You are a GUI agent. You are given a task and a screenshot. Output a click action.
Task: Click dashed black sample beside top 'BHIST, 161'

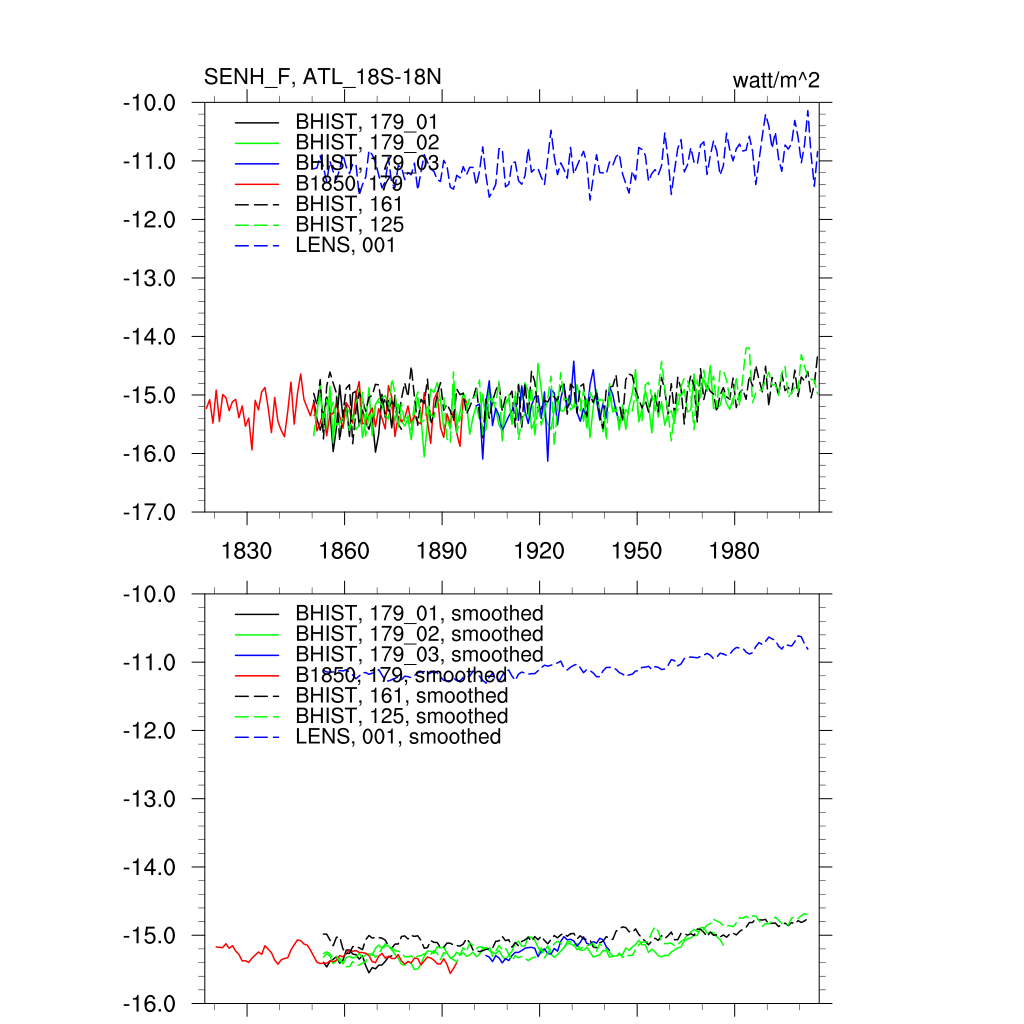255,204
